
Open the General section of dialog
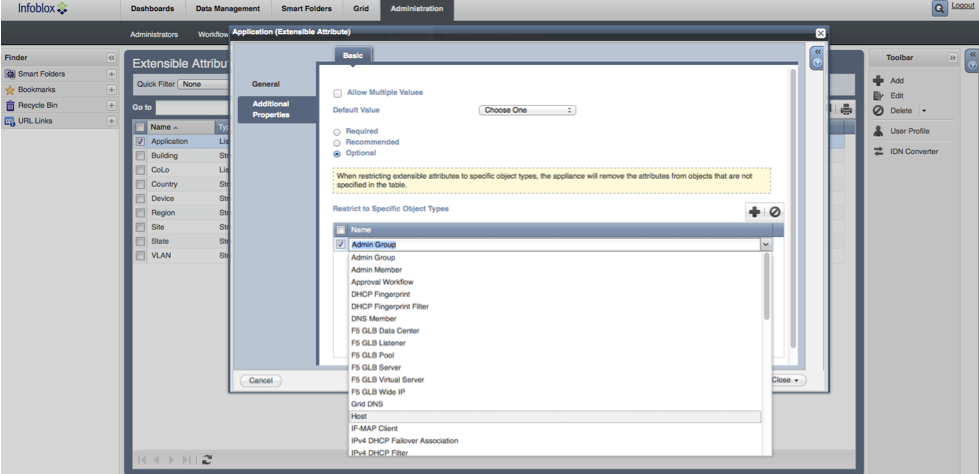click(266, 84)
